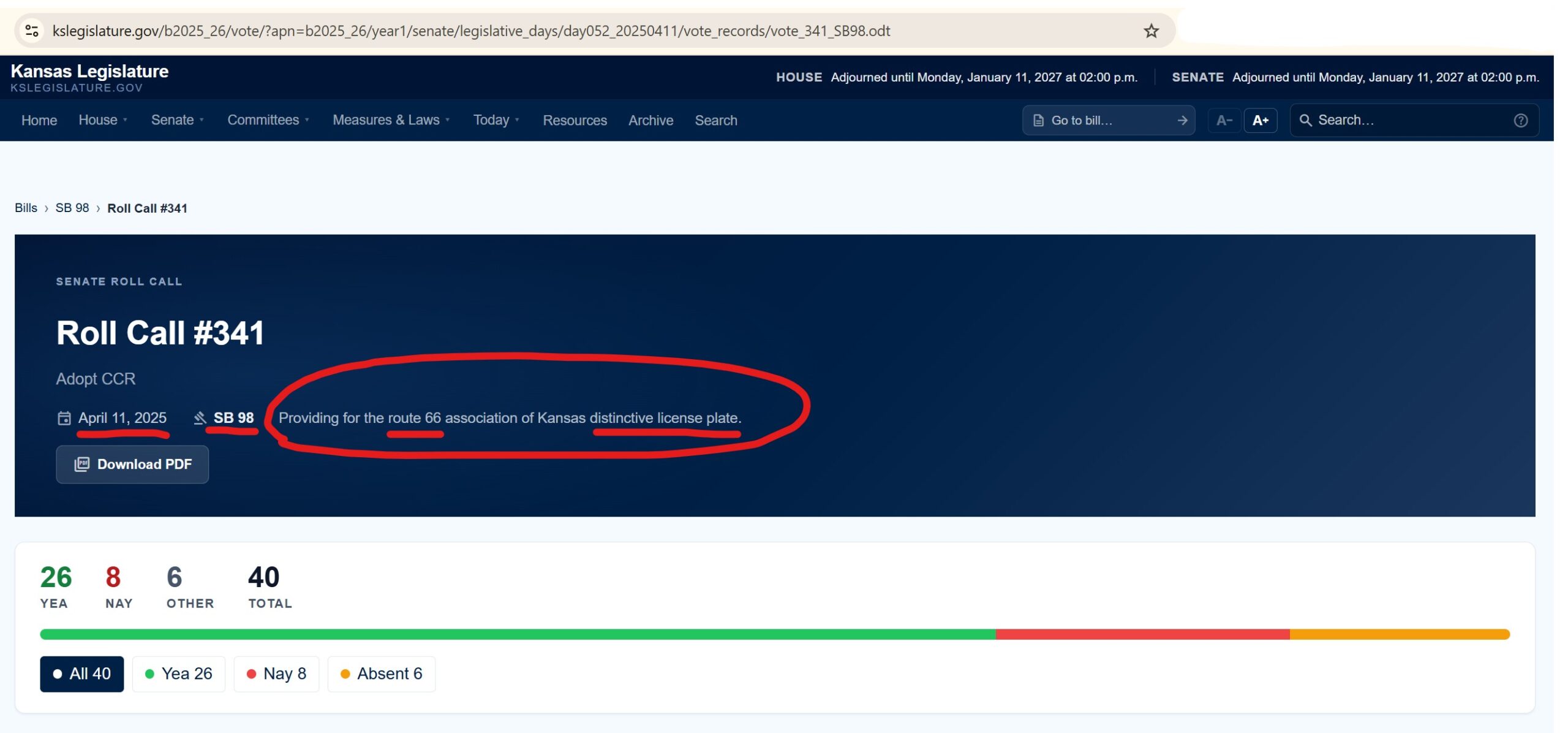Click the HOUSE adjourned status text

click(957, 77)
